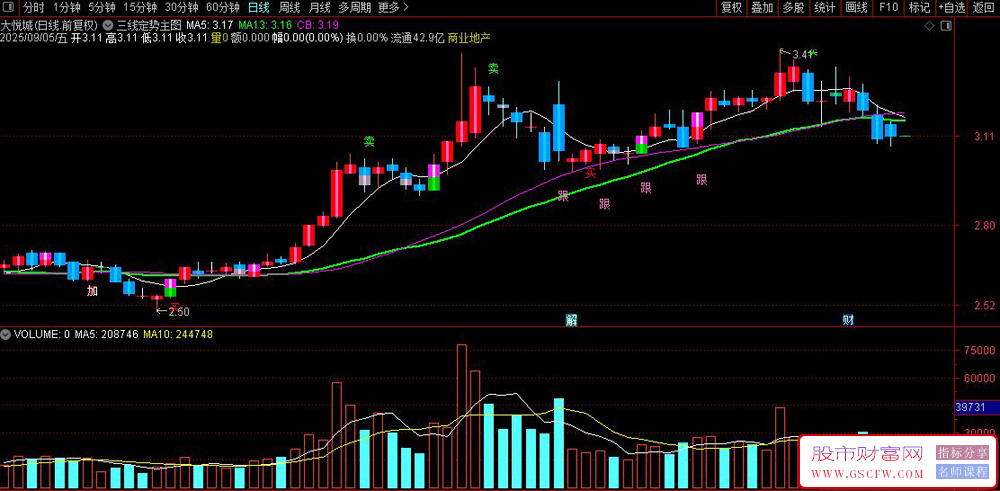Open the 多股 multi-stock view
1000x491 pixels.
click(x=793, y=8)
